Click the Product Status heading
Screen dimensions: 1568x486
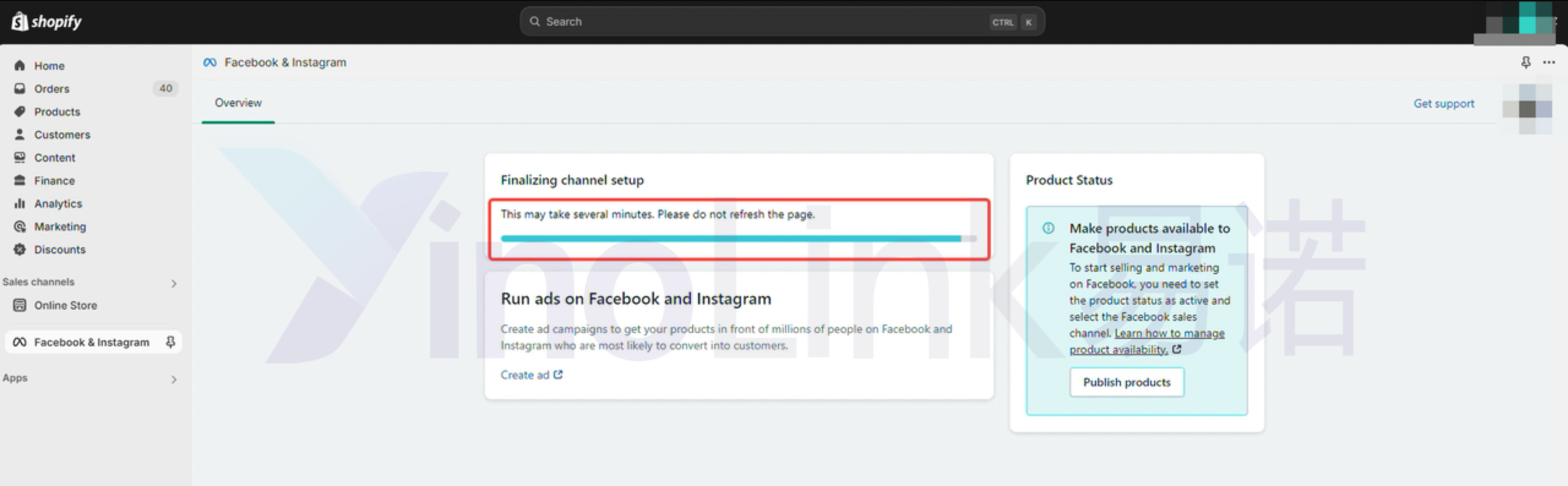point(1069,180)
